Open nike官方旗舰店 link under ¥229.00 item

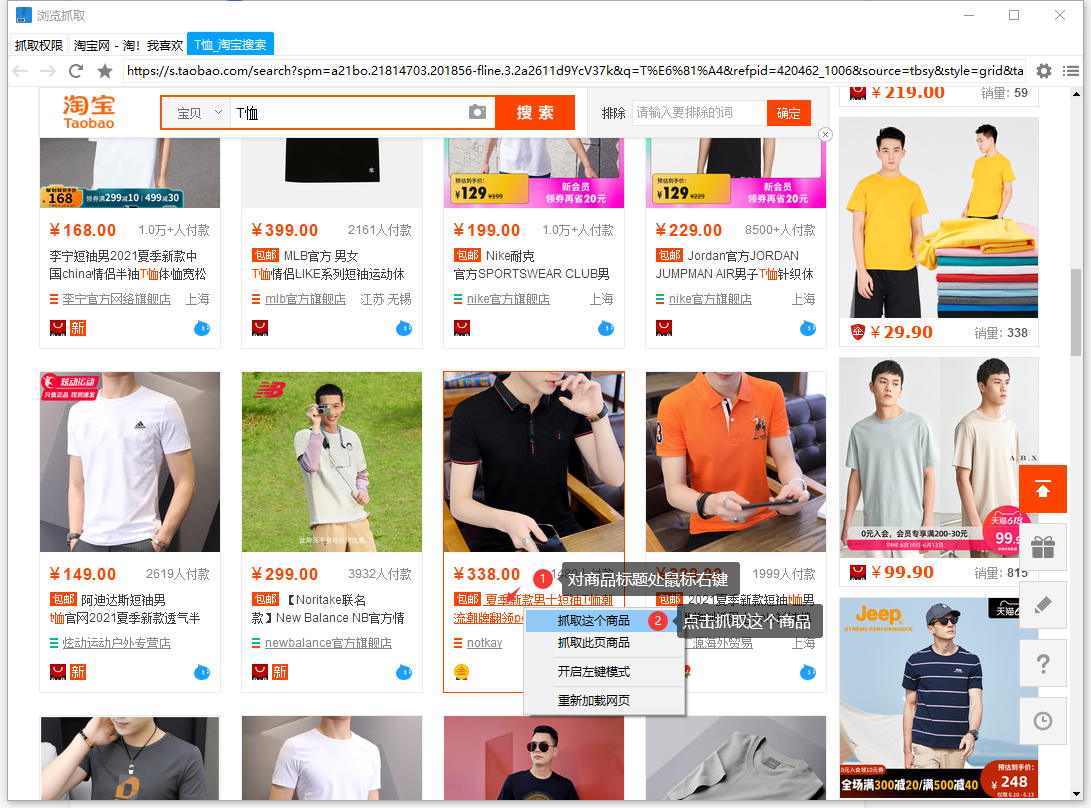[x=710, y=299]
